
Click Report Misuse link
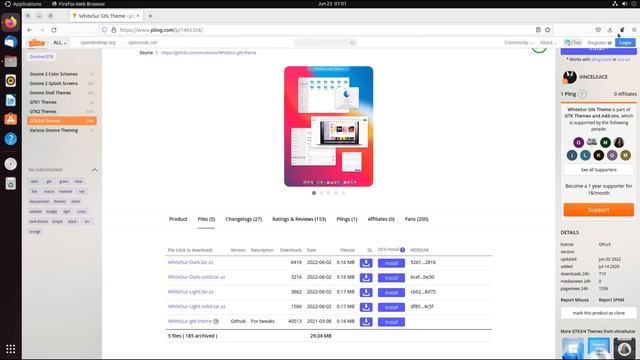click(574, 300)
